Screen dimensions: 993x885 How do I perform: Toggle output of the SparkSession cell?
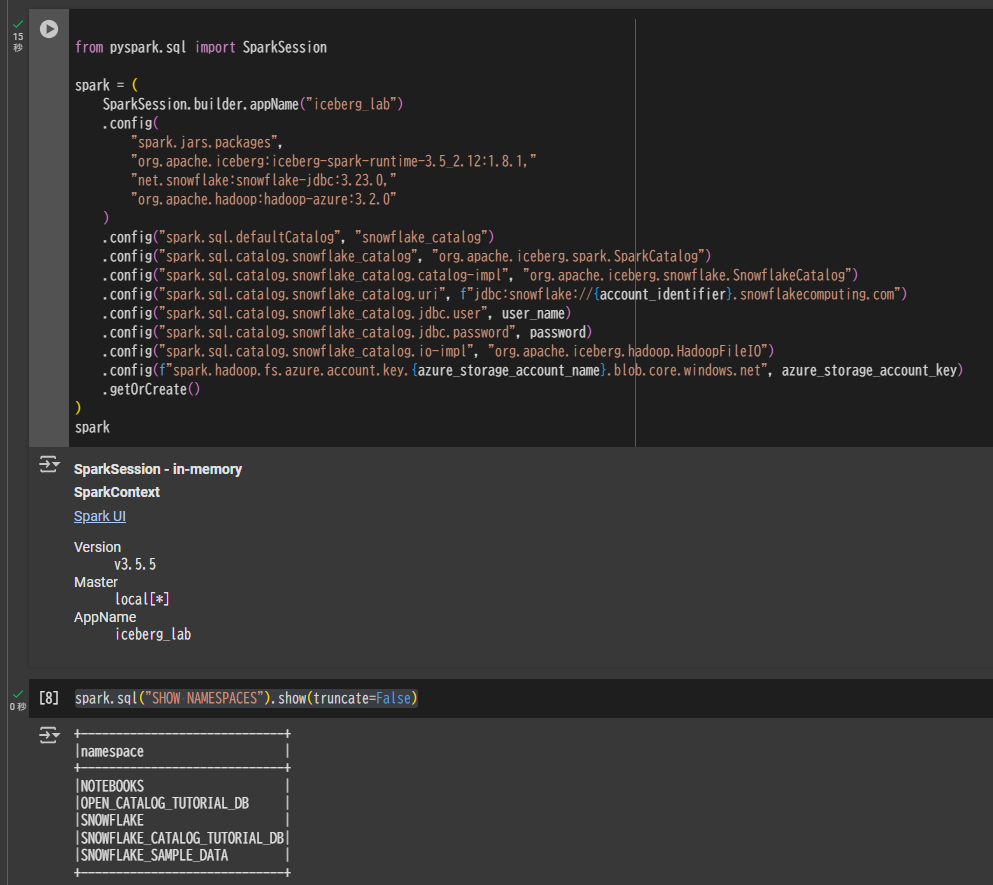coord(49,464)
